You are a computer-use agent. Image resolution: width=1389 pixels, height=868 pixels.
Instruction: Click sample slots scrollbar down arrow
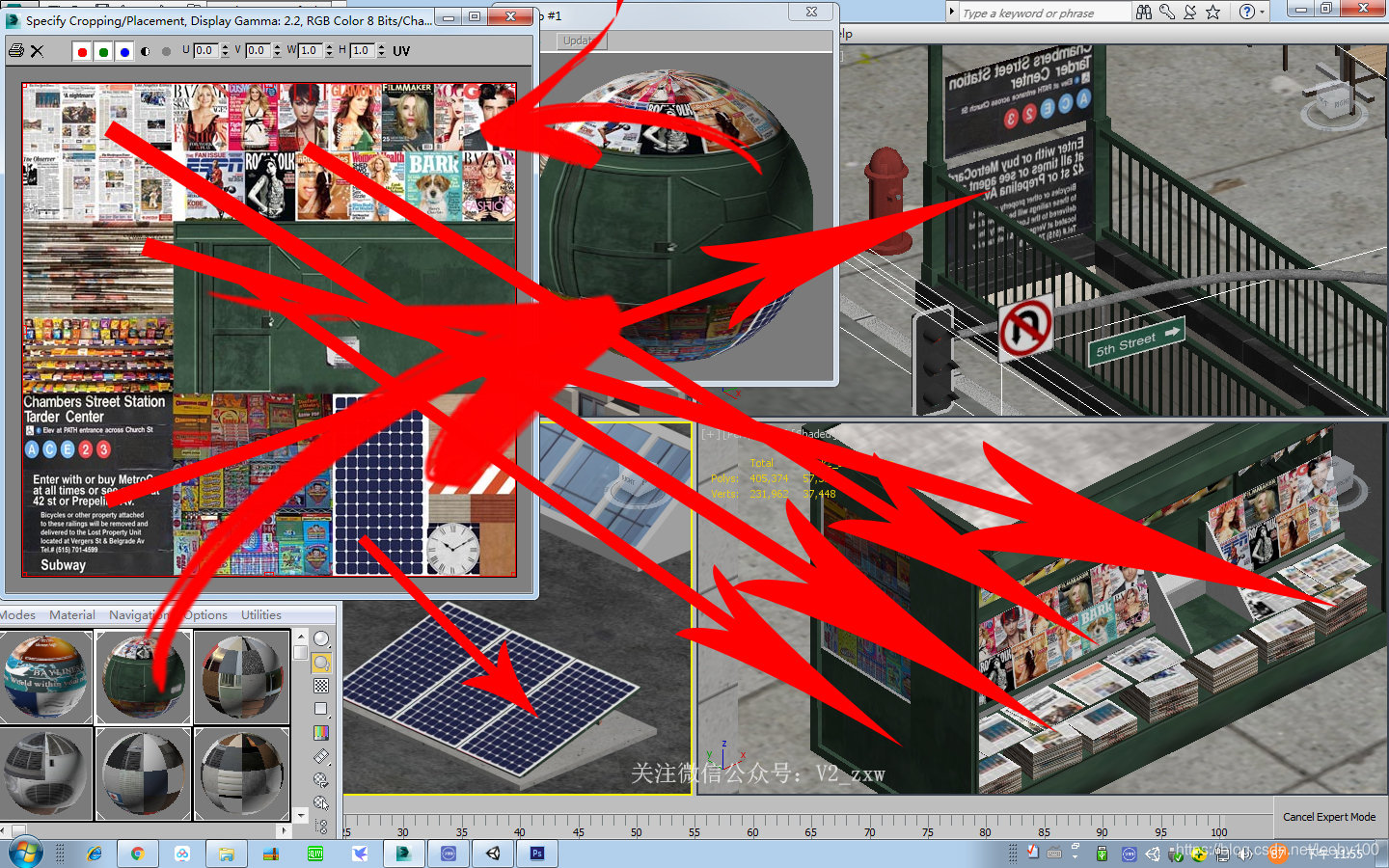coord(300,815)
